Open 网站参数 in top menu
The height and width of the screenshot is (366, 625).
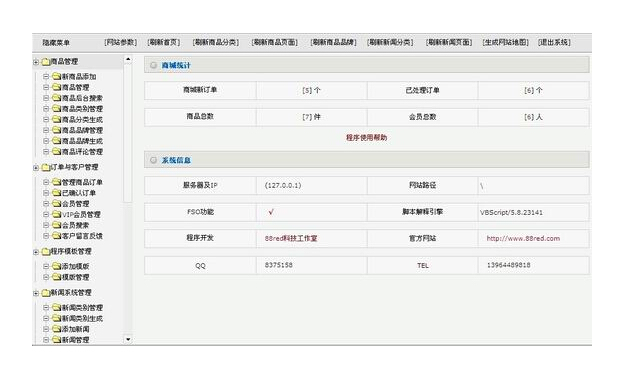(x=120, y=42)
